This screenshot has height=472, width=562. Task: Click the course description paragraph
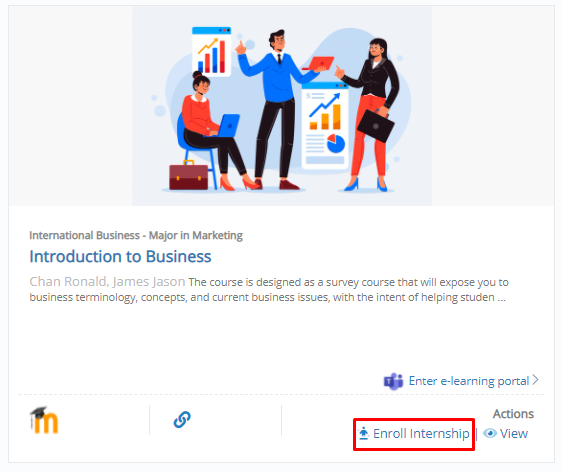coord(269,290)
